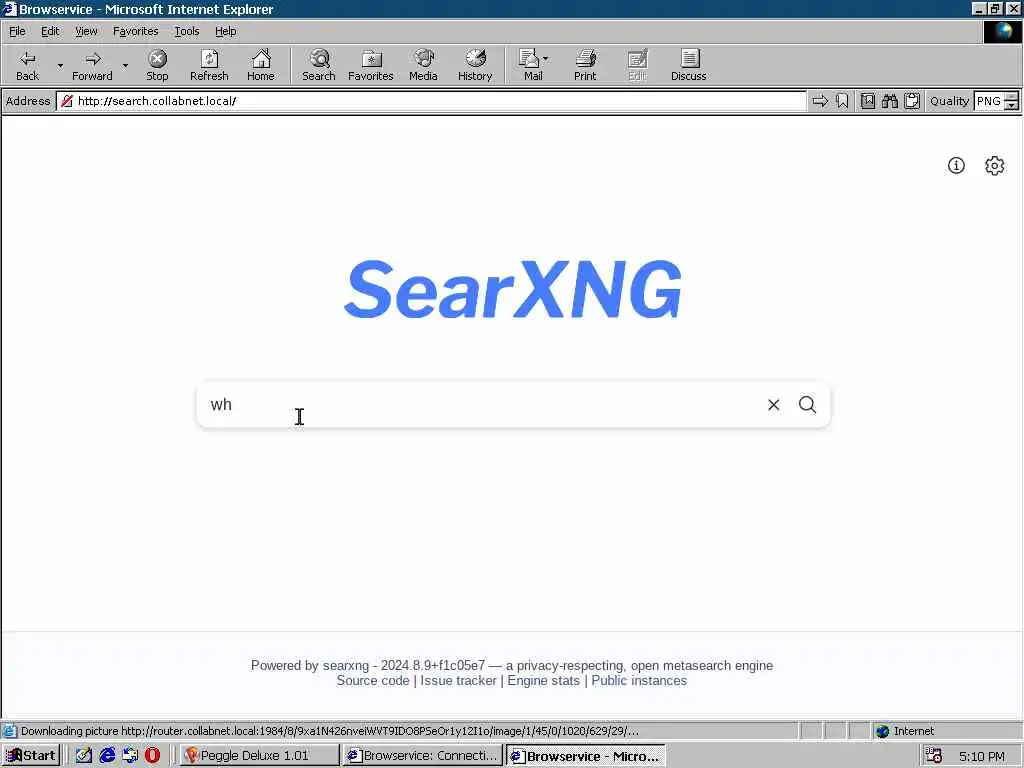Open the Issue tracker link
Screen dimensions: 1024x768
(x=458, y=680)
